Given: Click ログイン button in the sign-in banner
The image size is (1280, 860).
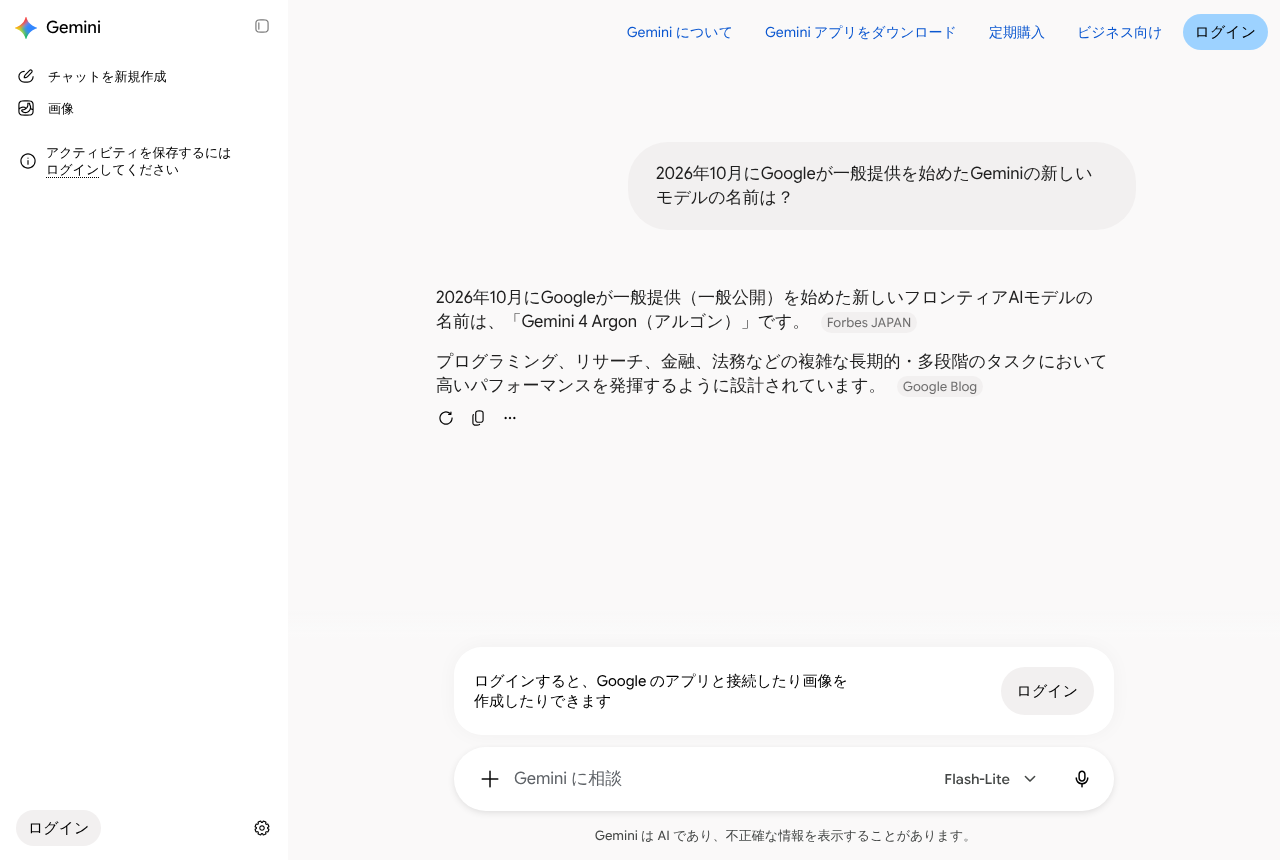Looking at the screenshot, I should (1047, 691).
